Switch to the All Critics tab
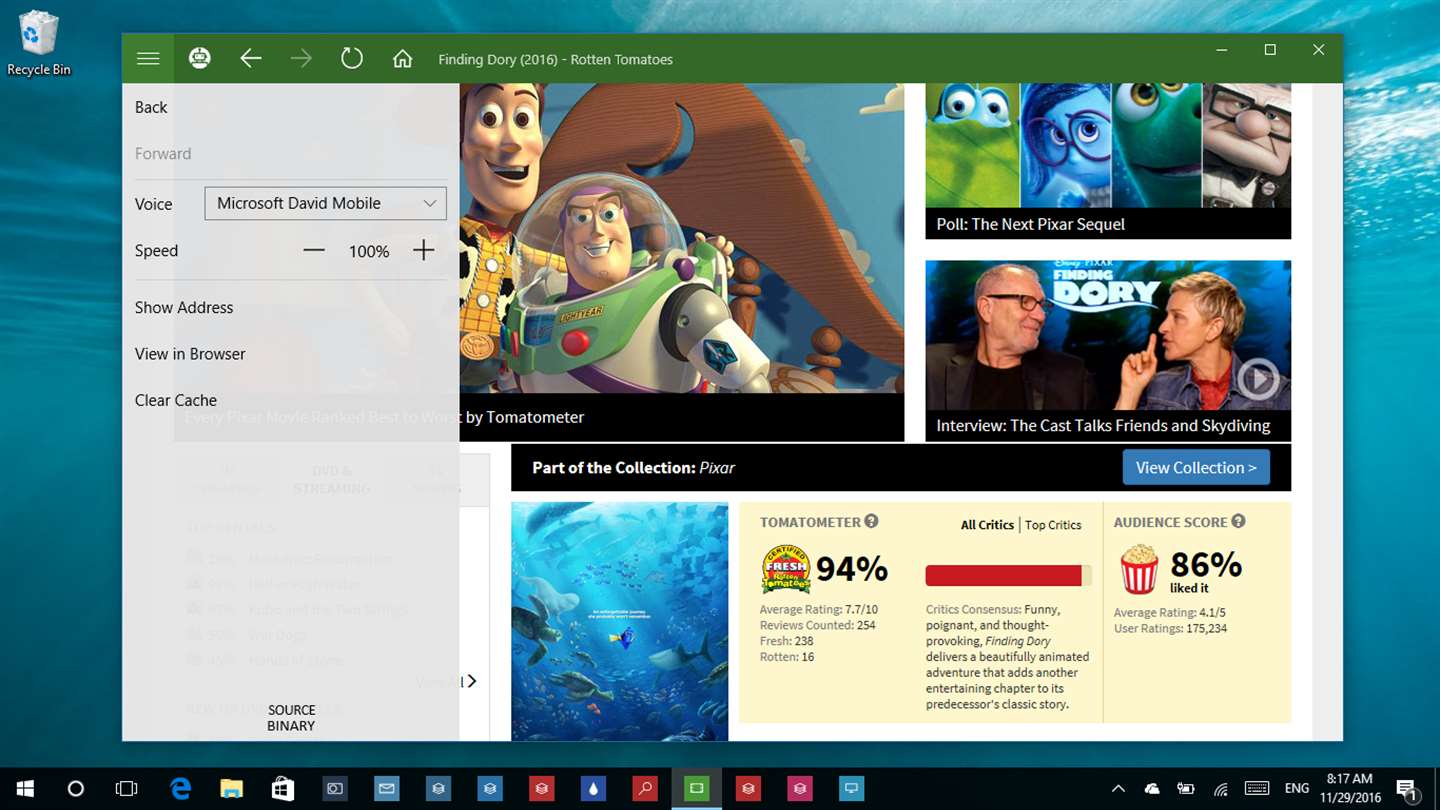Screen dimensions: 1440x810 [987, 524]
